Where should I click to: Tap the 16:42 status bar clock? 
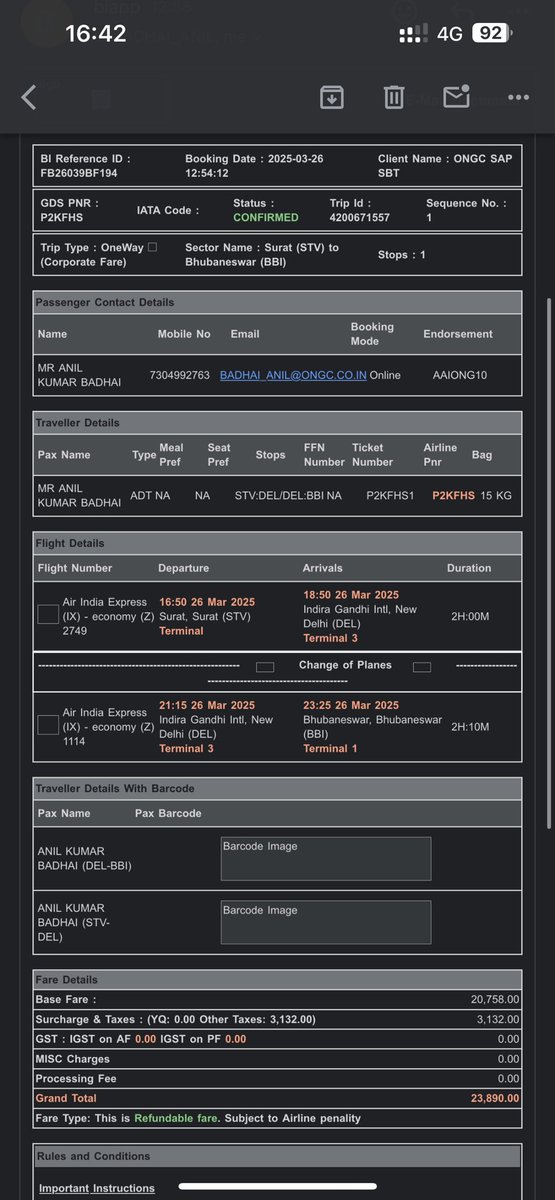(x=96, y=34)
